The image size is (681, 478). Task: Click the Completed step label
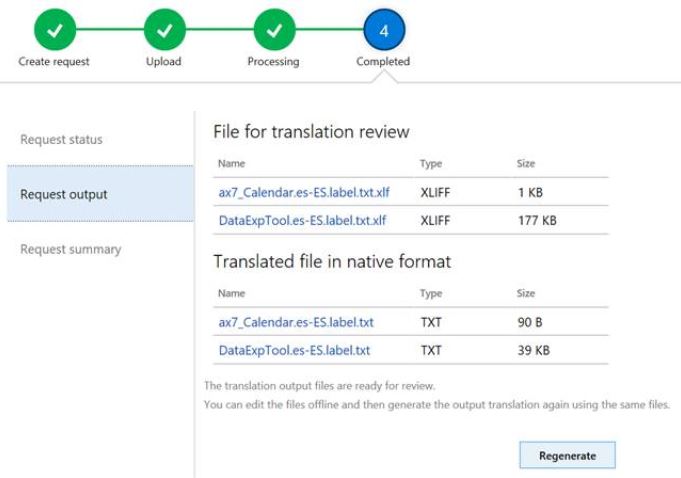[383, 62]
